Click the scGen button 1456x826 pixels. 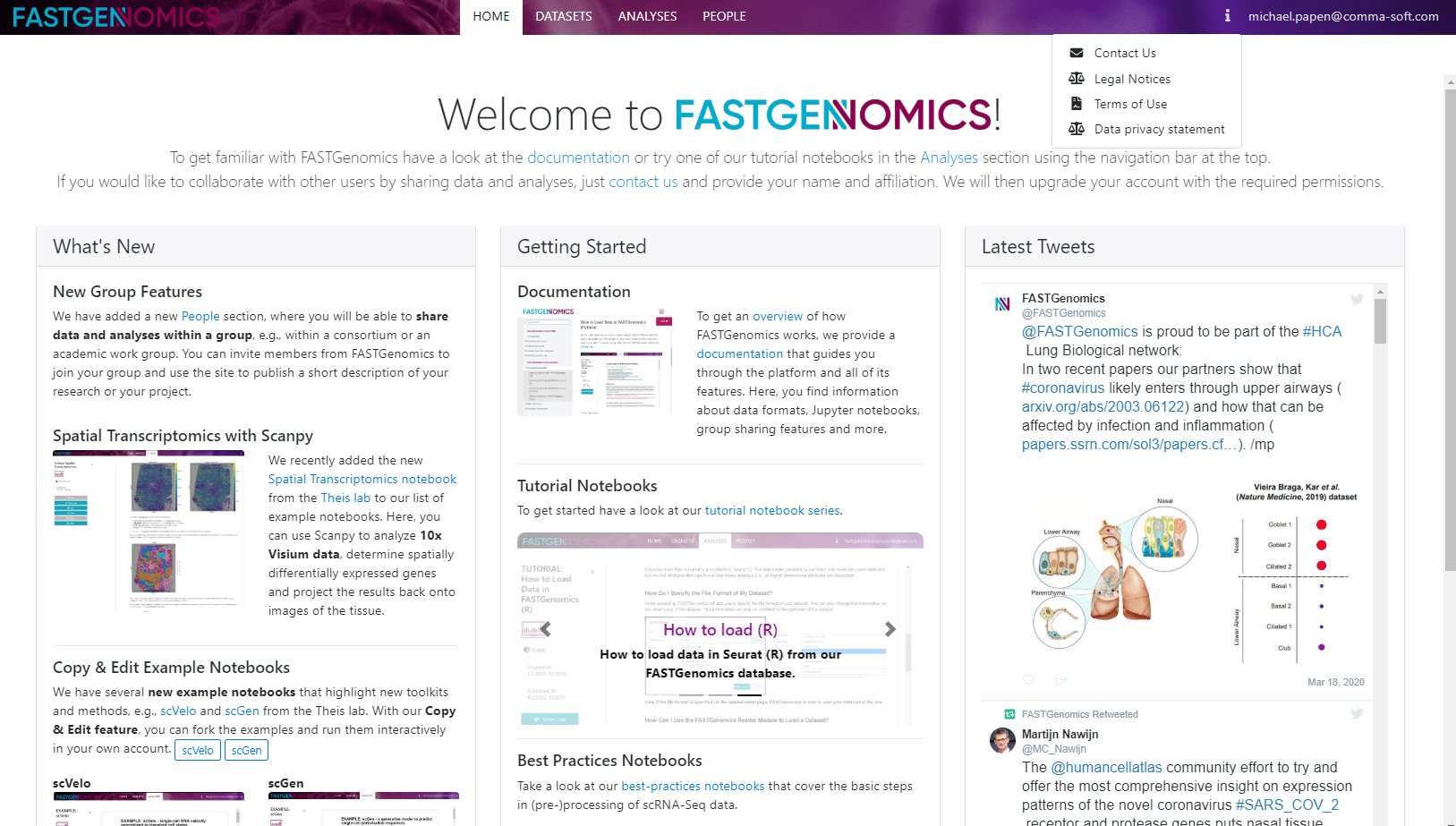pyautogui.click(x=246, y=750)
